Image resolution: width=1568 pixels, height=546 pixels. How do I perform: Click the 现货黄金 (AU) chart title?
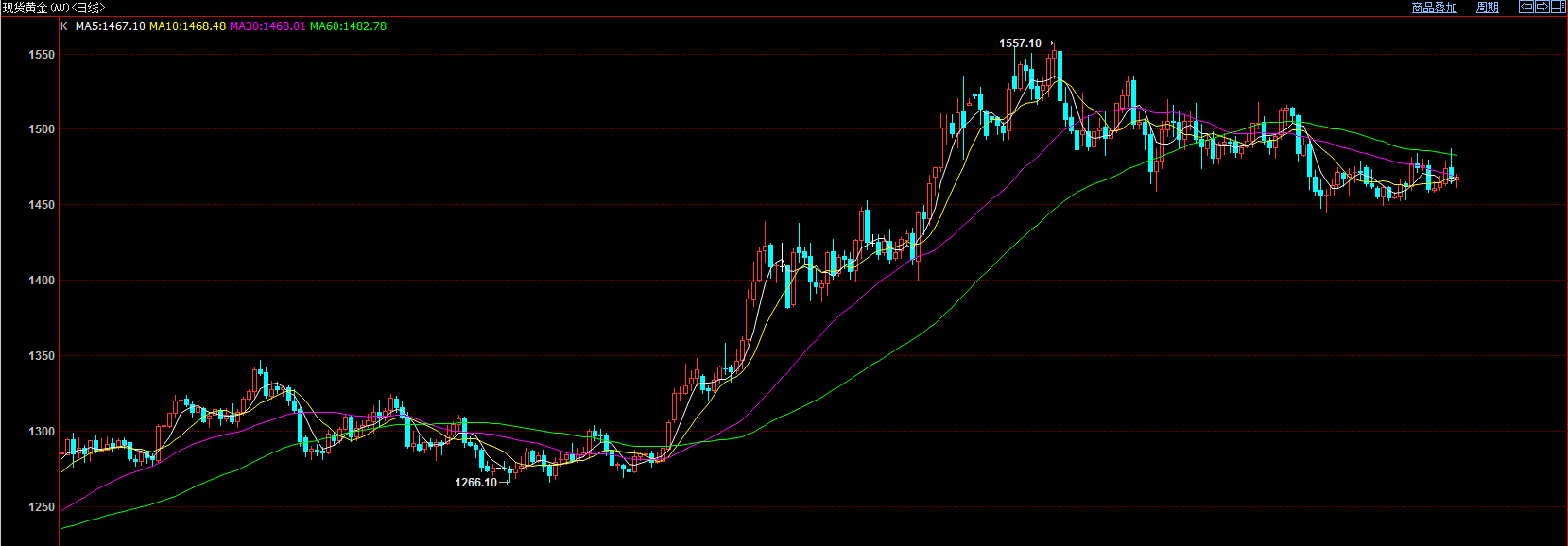point(54,8)
